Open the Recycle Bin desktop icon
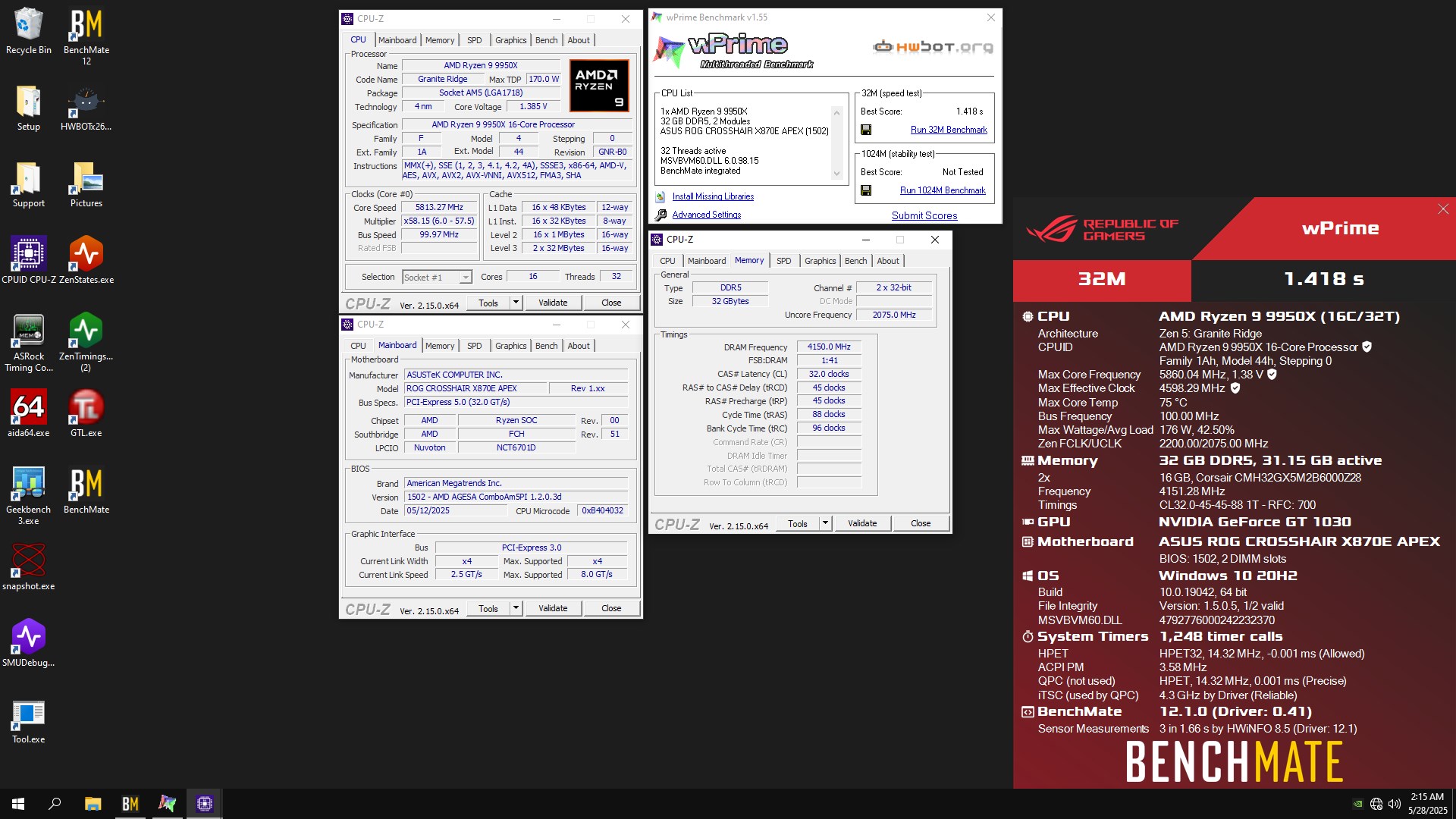Screen dimensions: 1456x819 [29, 31]
